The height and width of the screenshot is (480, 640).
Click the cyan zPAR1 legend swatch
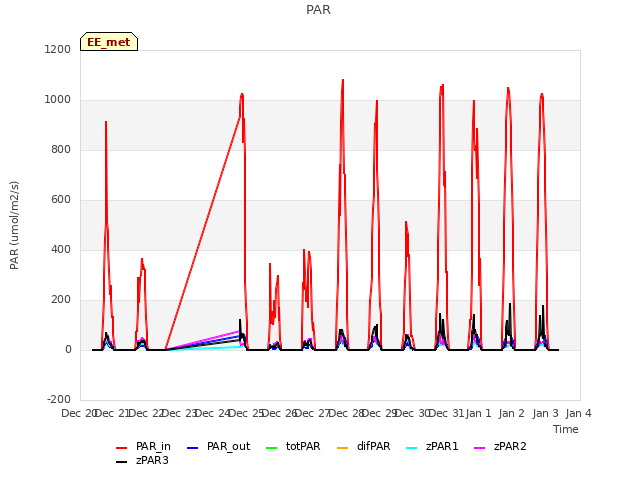click(412, 448)
